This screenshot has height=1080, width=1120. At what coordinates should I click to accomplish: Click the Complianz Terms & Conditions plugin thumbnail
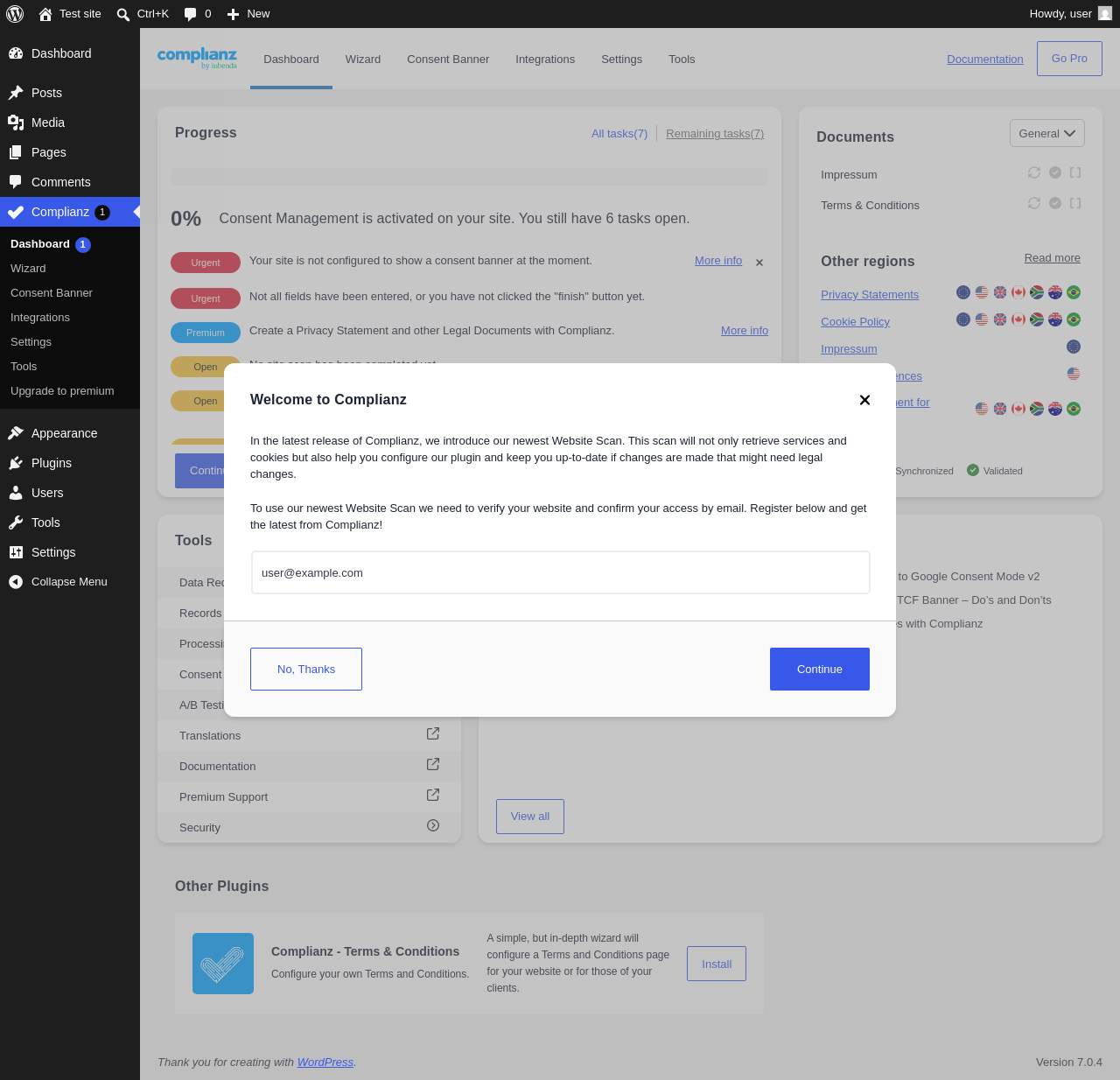223,964
